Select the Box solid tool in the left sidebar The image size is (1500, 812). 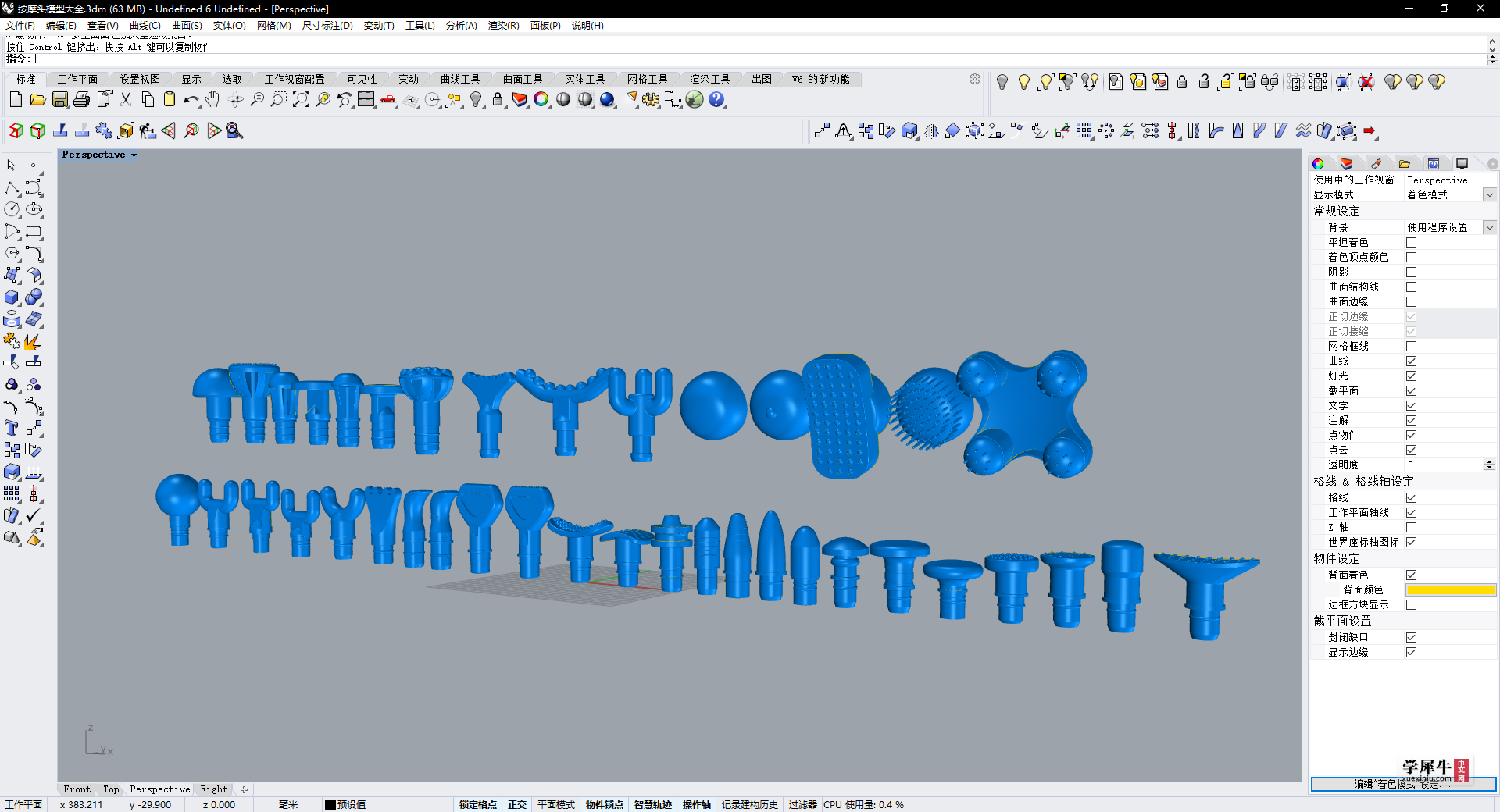(12, 297)
